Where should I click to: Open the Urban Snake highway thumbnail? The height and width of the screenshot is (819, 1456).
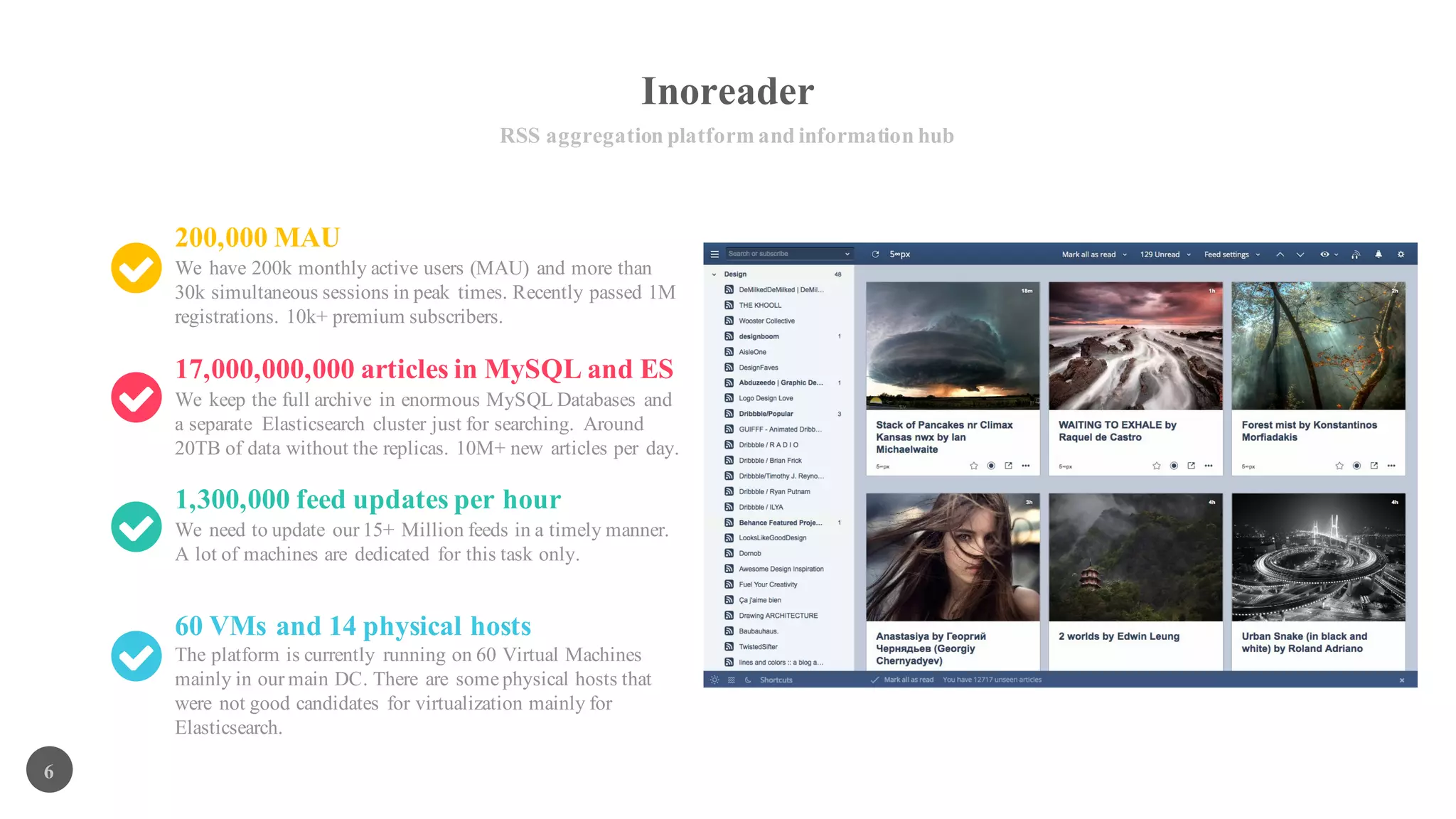tap(1318, 557)
